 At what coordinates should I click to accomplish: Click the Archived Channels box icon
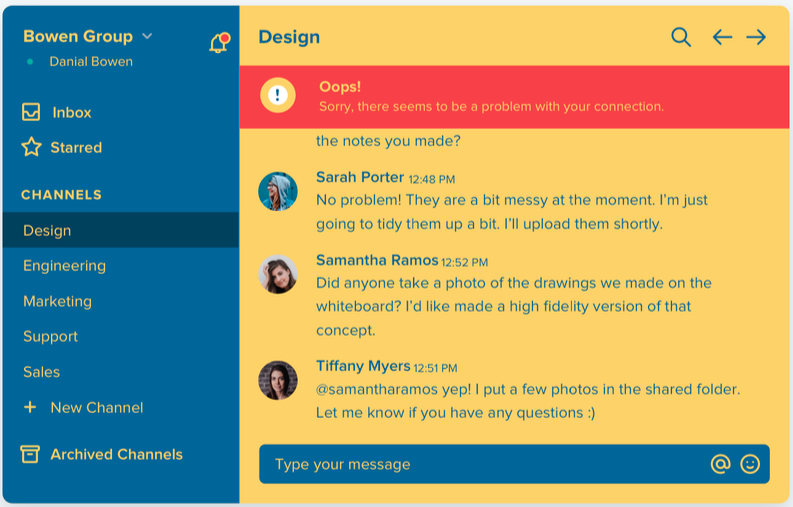point(31,454)
